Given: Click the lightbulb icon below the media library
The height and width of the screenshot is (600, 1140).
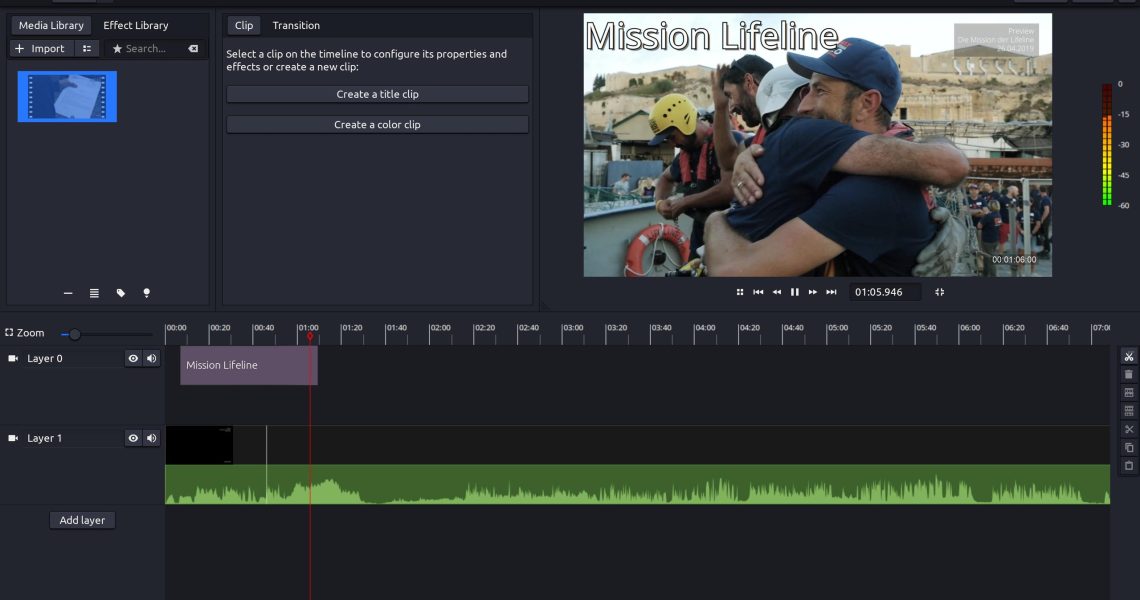Looking at the screenshot, I should (147, 293).
